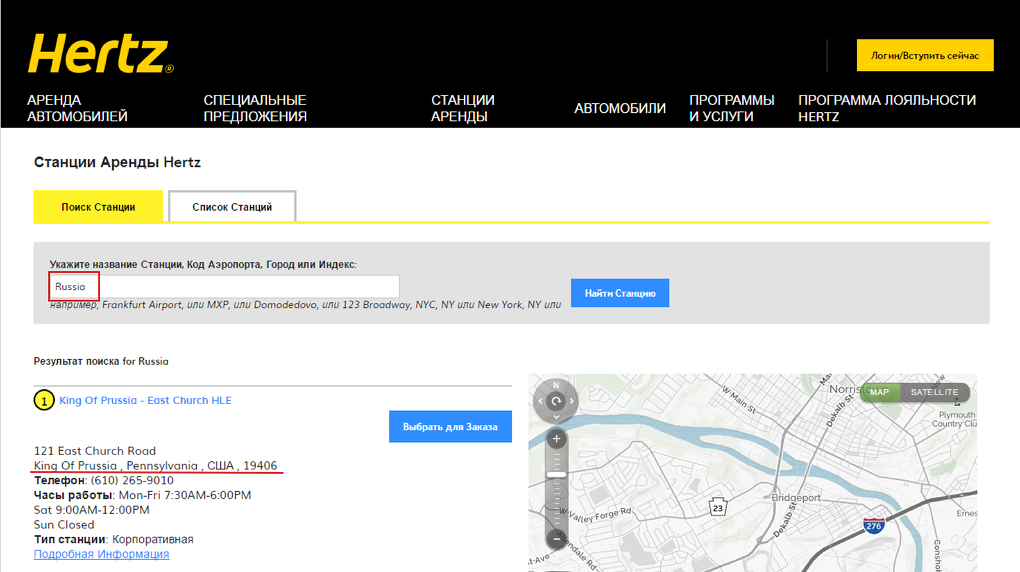Open Автомобили menu
The width and height of the screenshot is (1020, 572).
[620, 108]
